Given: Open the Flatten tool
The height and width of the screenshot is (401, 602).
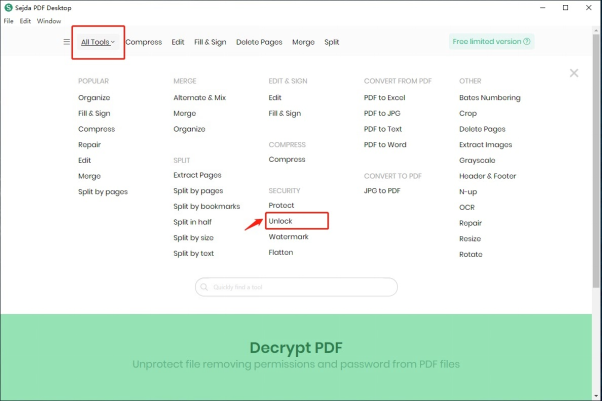Looking at the screenshot, I should (x=281, y=252).
